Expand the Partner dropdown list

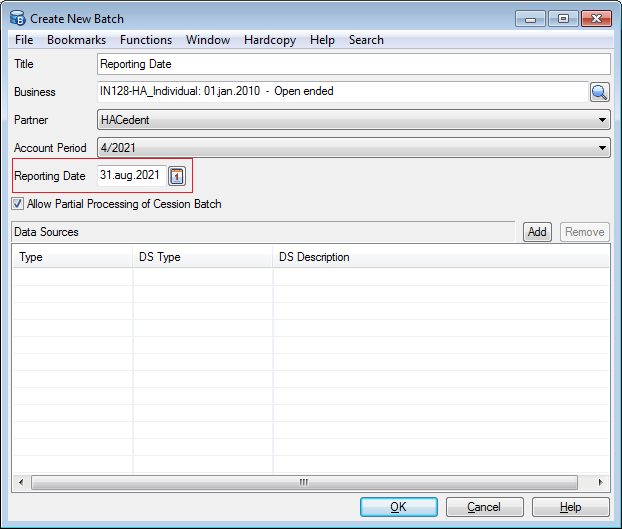click(x=602, y=120)
